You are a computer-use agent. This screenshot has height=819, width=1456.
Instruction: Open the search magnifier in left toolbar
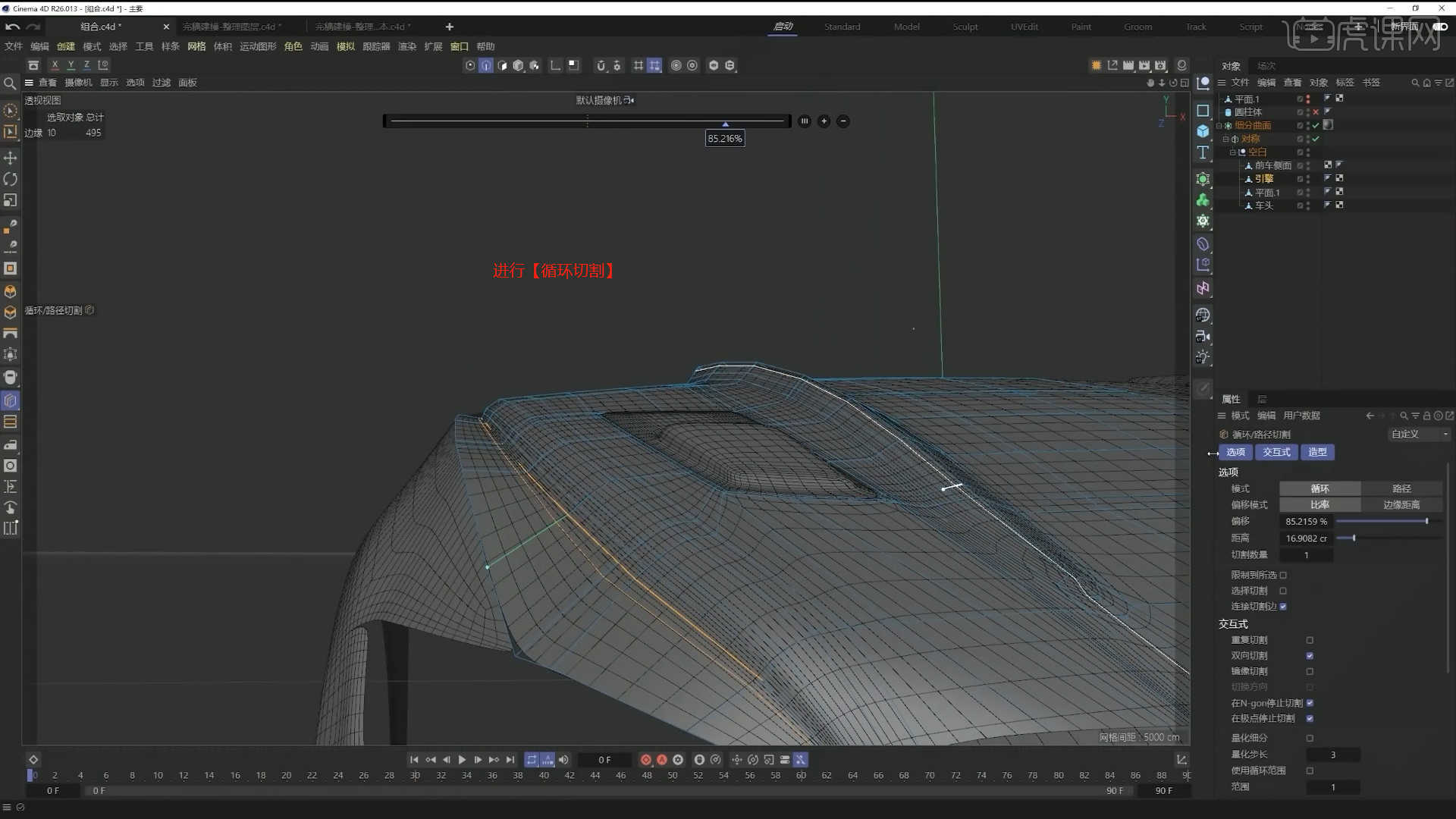tap(10, 83)
